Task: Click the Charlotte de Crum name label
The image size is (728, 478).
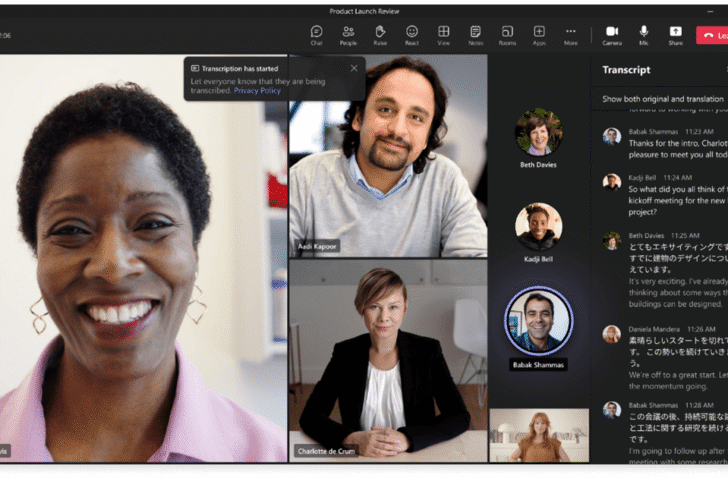Action: point(326,451)
